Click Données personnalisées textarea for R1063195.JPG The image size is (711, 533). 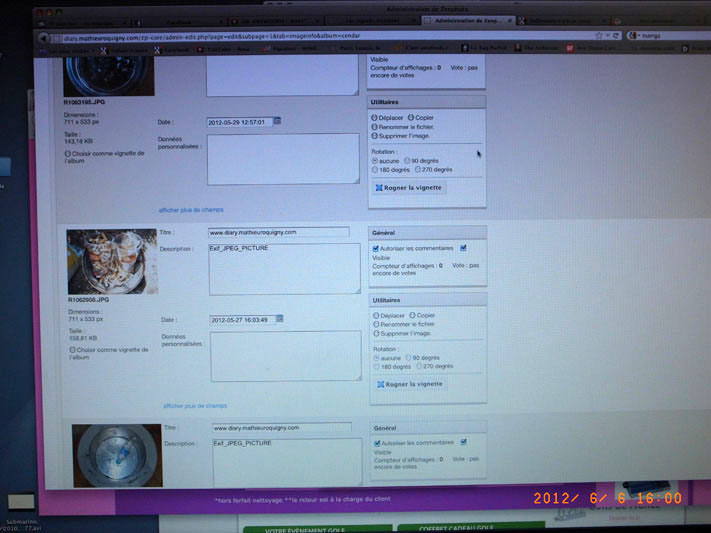[x=283, y=159]
